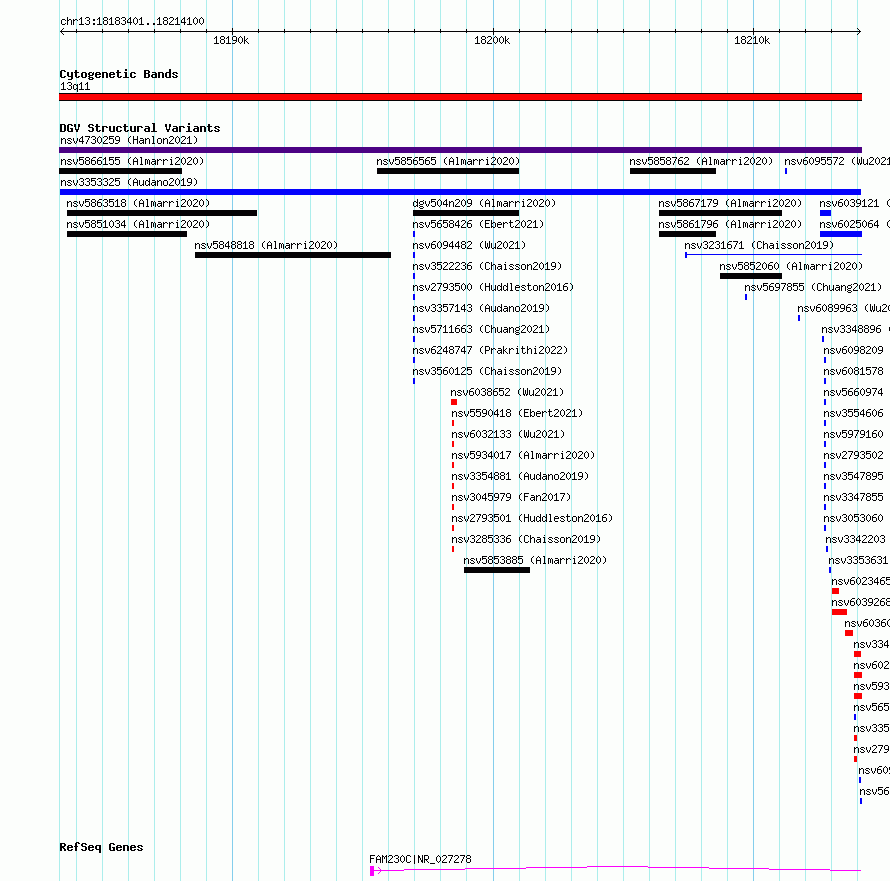Open nsv5711663 (Chuang2021) variant
The image size is (890, 881).
[481, 329]
